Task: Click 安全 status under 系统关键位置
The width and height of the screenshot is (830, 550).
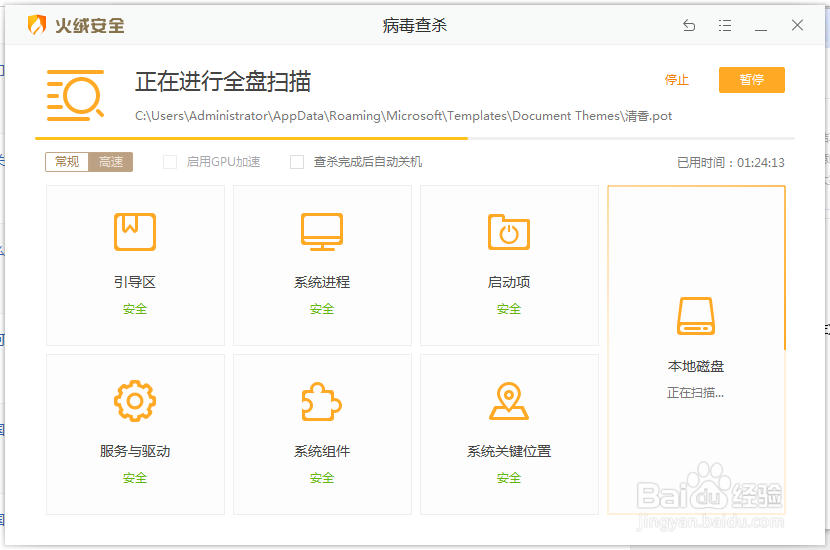Action: pyautogui.click(x=509, y=478)
